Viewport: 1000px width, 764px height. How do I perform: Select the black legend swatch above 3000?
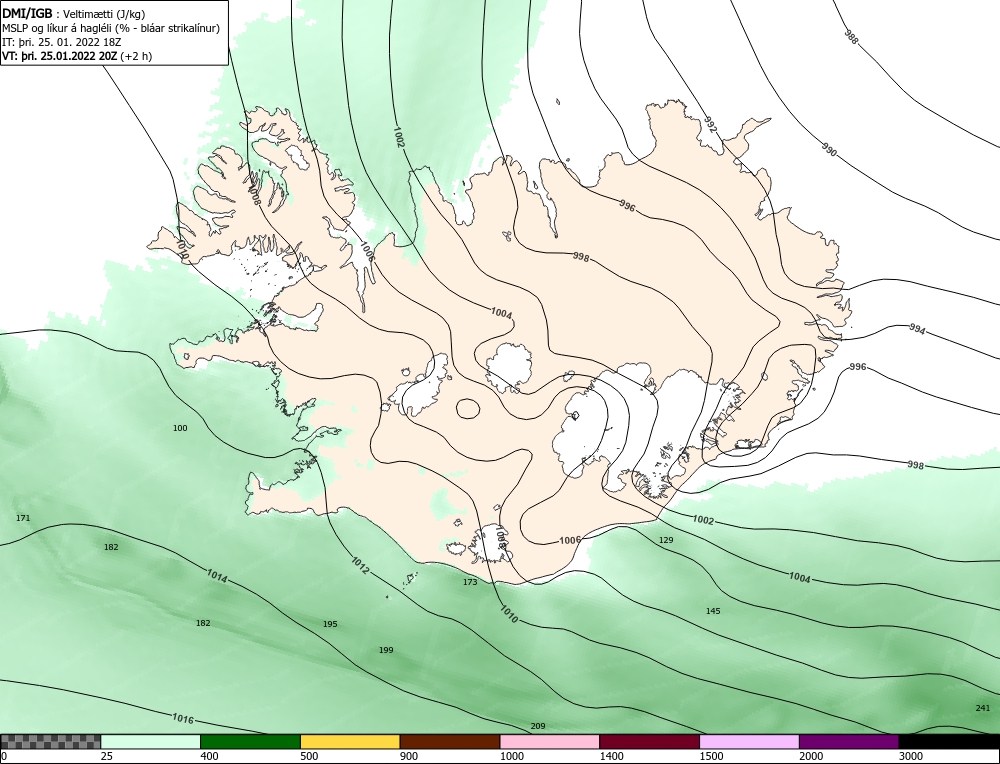point(949,742)
